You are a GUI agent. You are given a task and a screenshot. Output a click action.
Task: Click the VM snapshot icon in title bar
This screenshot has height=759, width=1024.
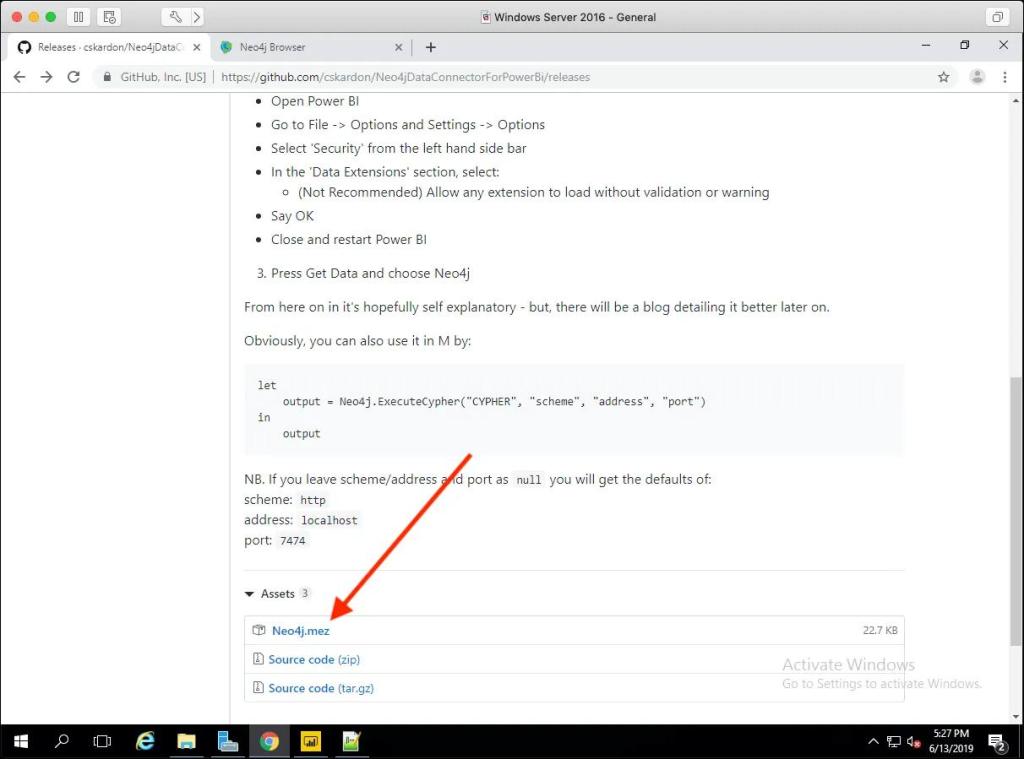click(x=109, y=17)
